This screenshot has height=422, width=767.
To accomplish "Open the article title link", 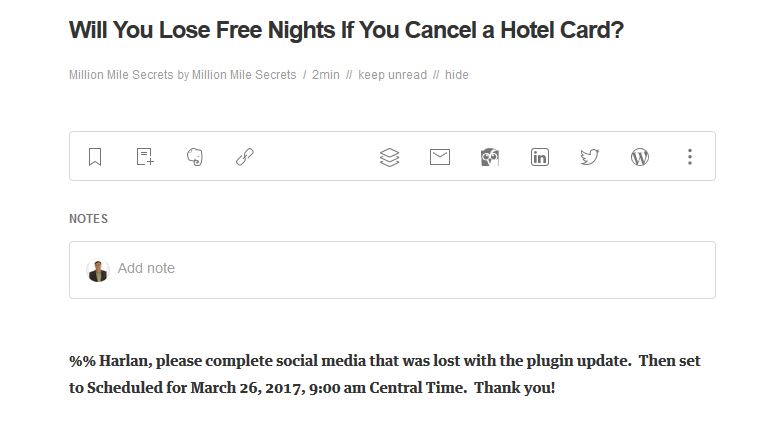I will (x=346, y=30).
